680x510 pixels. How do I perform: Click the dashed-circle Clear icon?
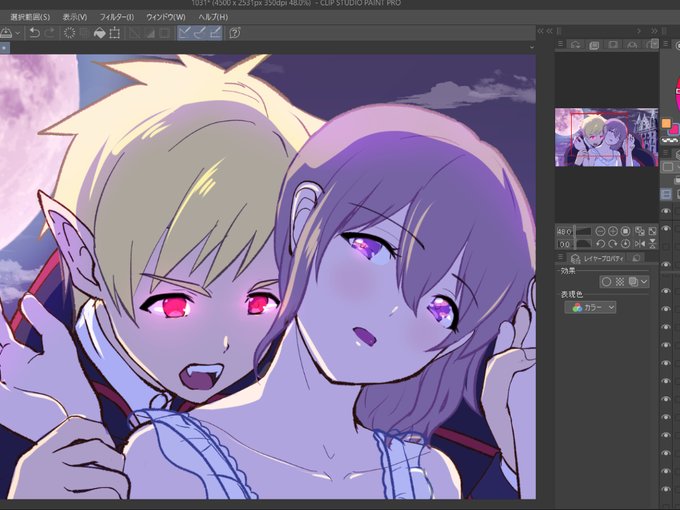coord(69,33)
